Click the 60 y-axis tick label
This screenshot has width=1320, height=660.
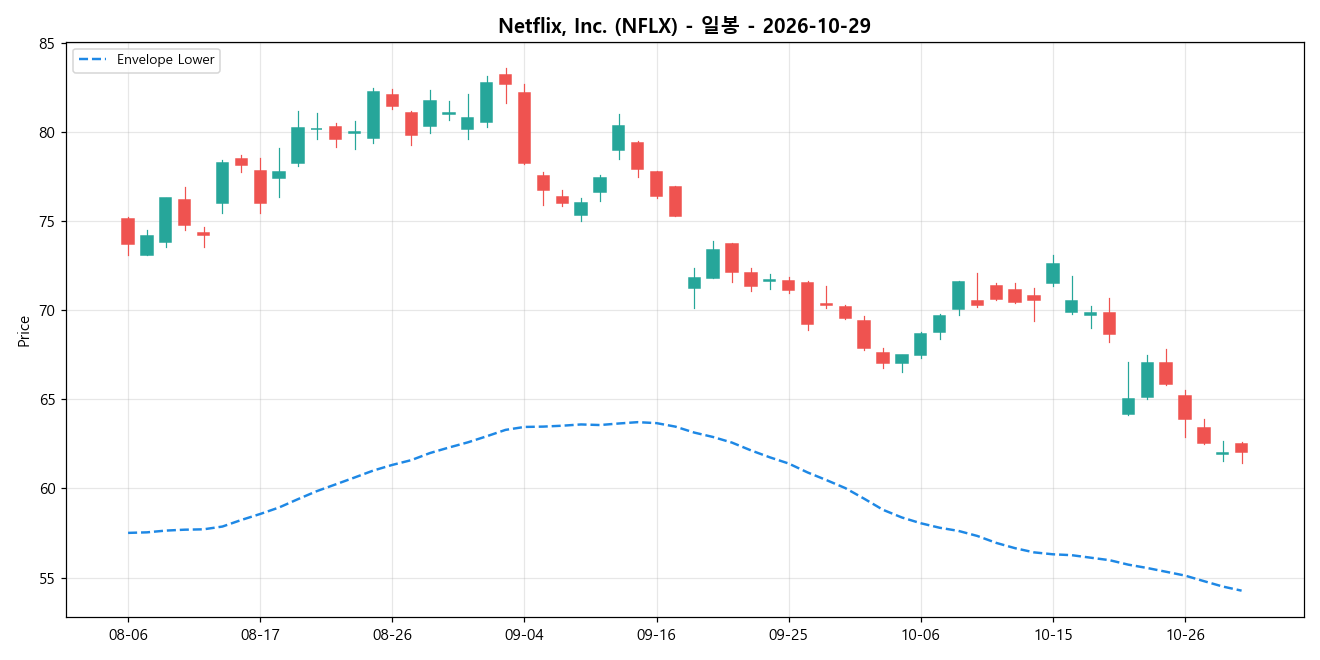tap(47, 488)
